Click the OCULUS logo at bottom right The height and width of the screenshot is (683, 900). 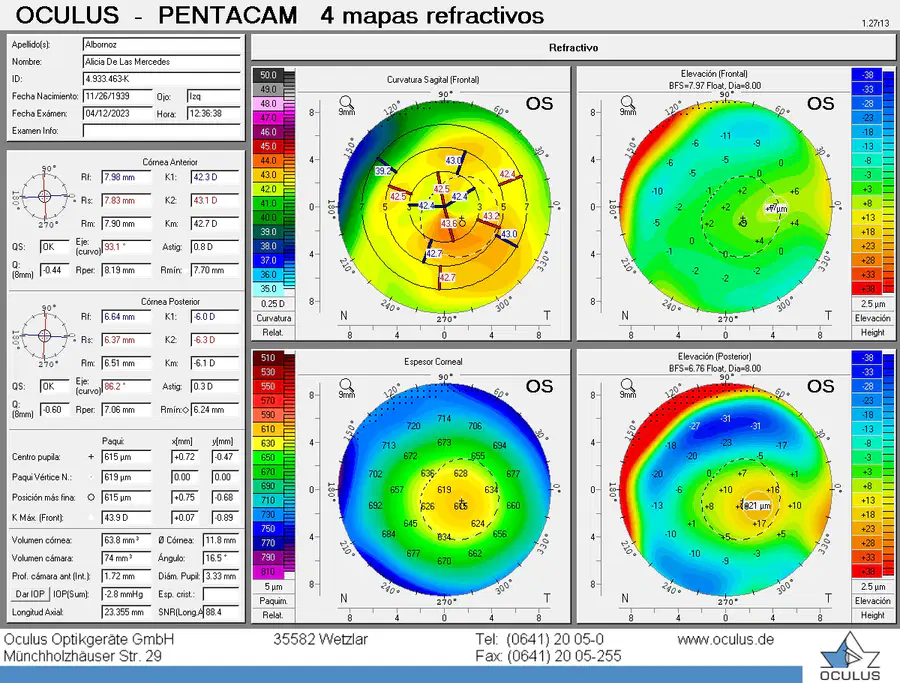tap(849, 657)
